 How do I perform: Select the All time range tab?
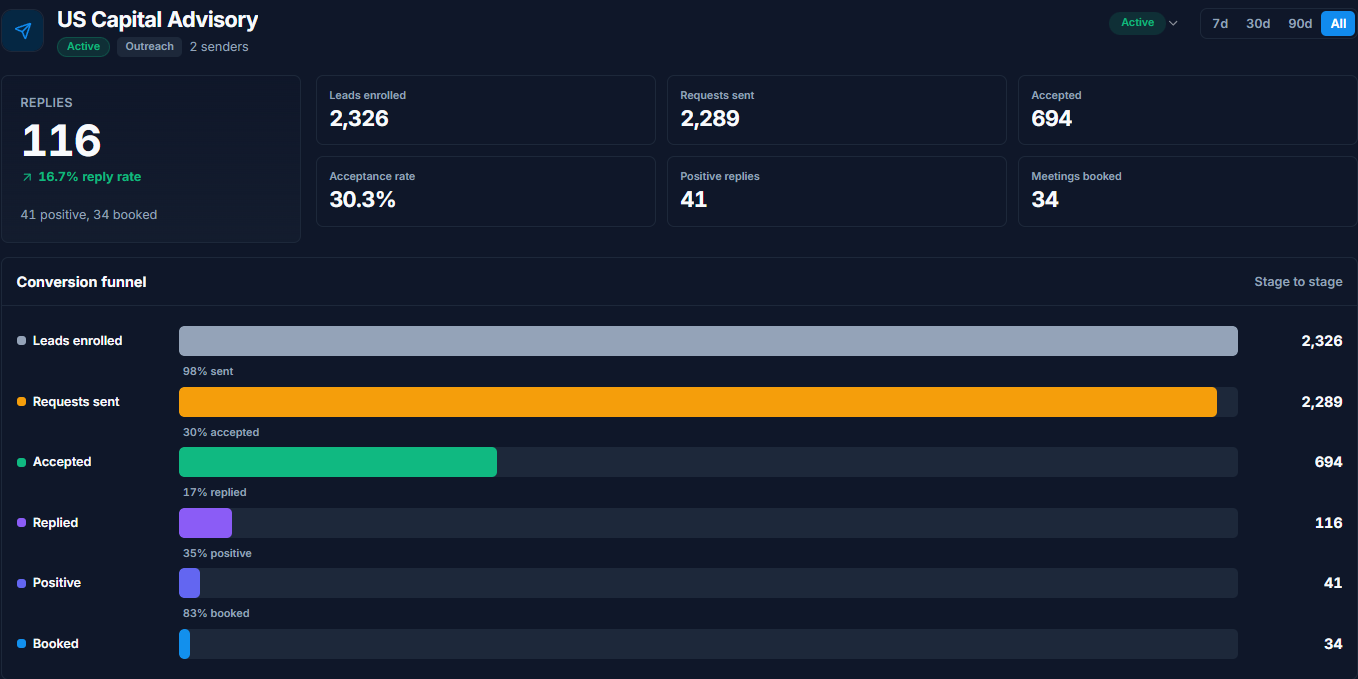point(1338,23)
